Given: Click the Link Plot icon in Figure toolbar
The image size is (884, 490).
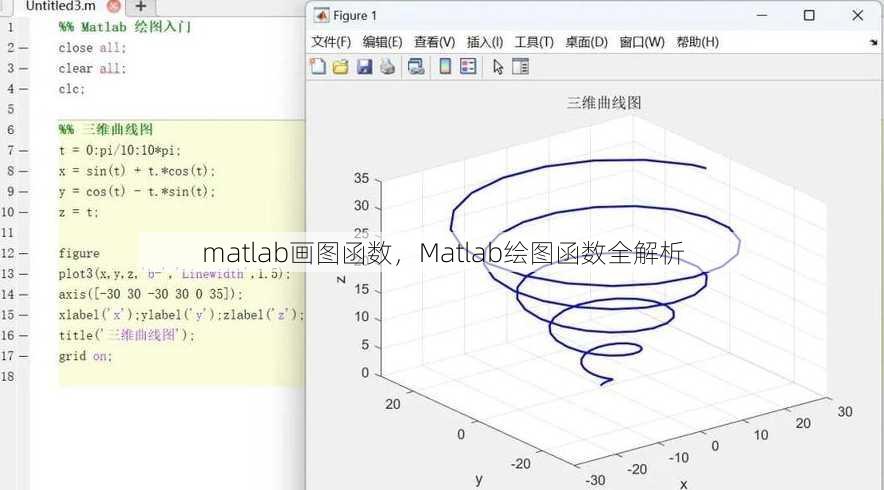Looking at the screenshot, I should point(416,67).
